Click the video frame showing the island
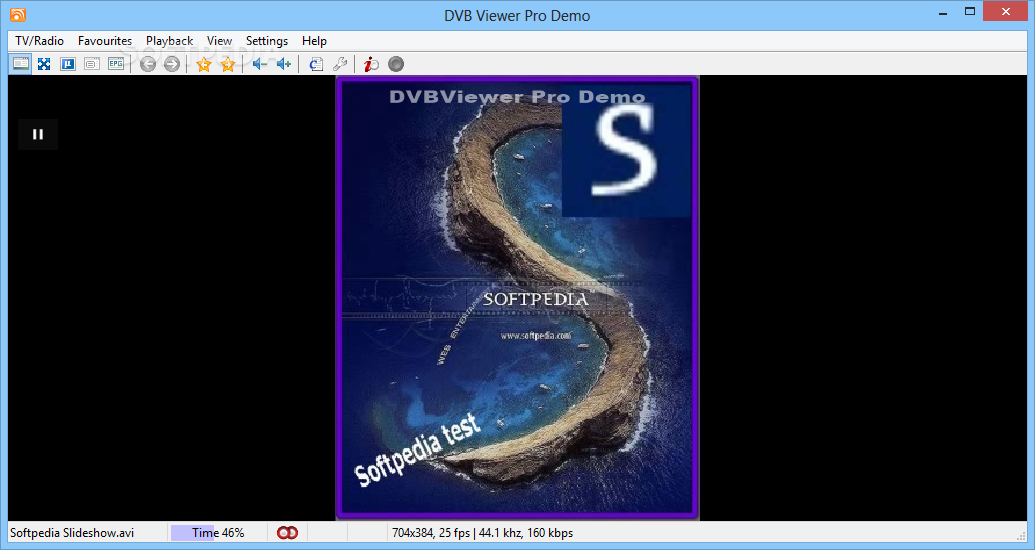 [x=518, y=298]
